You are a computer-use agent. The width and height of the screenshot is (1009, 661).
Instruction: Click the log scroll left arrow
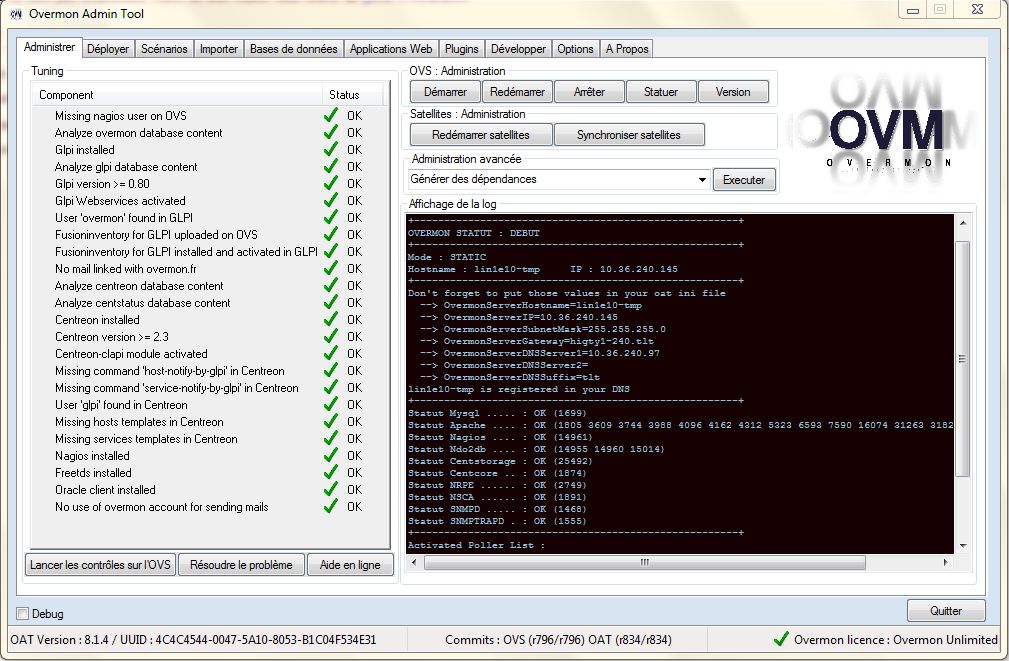click(x=414, y=563)
